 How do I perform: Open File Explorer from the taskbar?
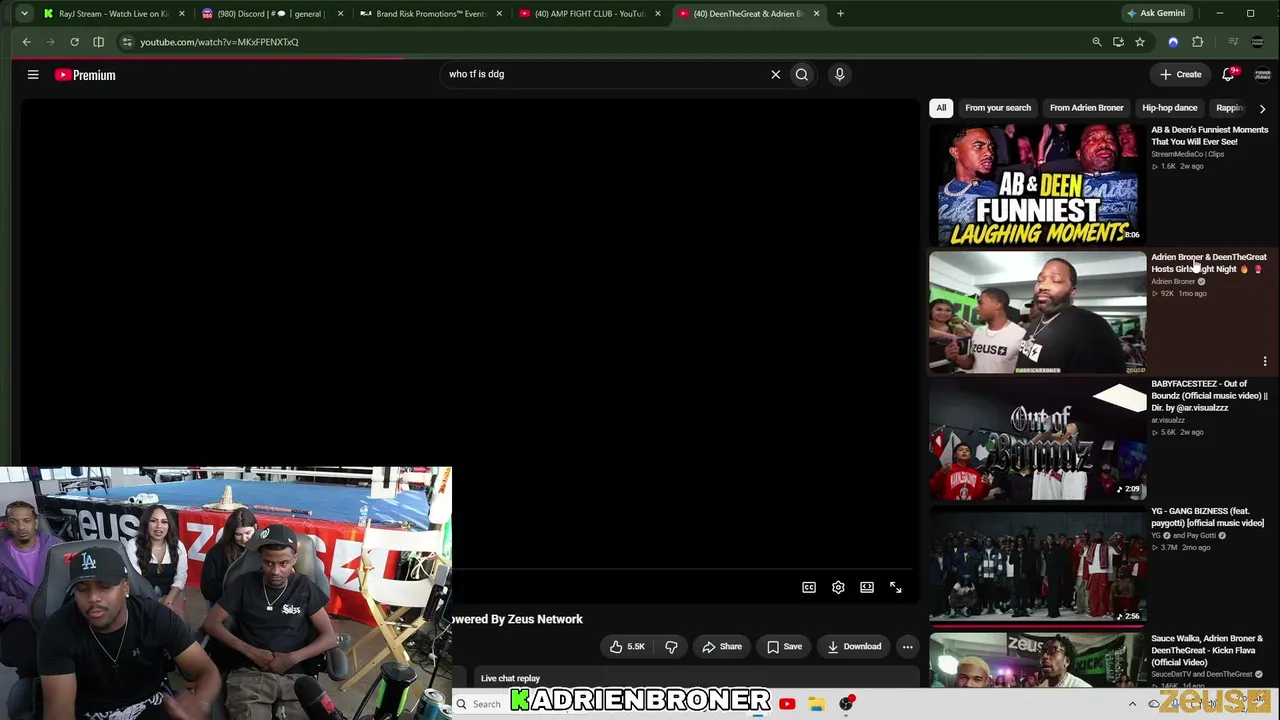817,704
